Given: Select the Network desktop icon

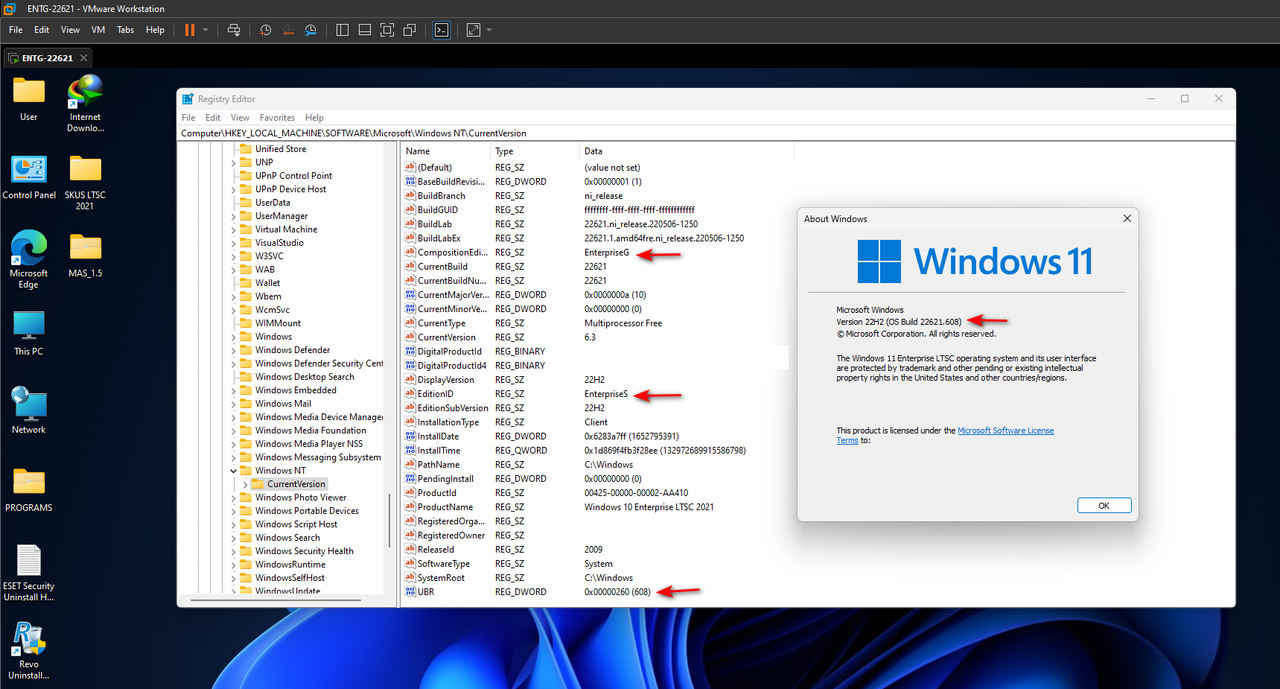Looking at the screenshot, I should (x=29, y=411).
